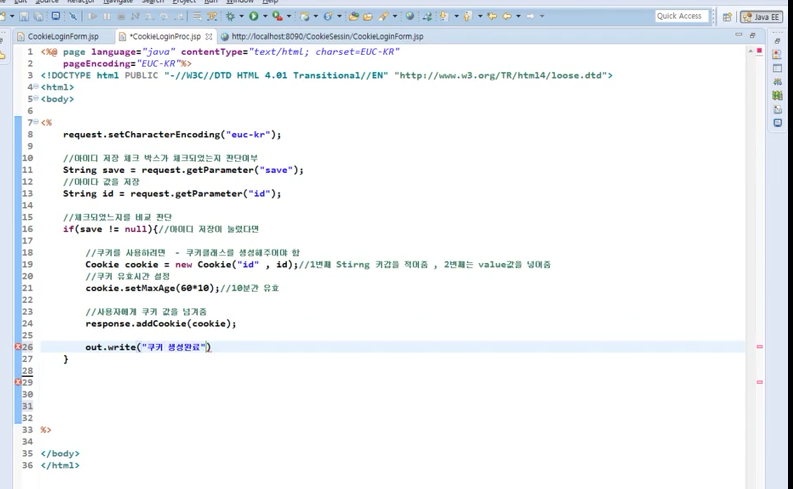Image resolution: width=793 pixels, height=489 pixels.
Task: Open the Console view icon in right sidebar
Action: pos(777,122)
